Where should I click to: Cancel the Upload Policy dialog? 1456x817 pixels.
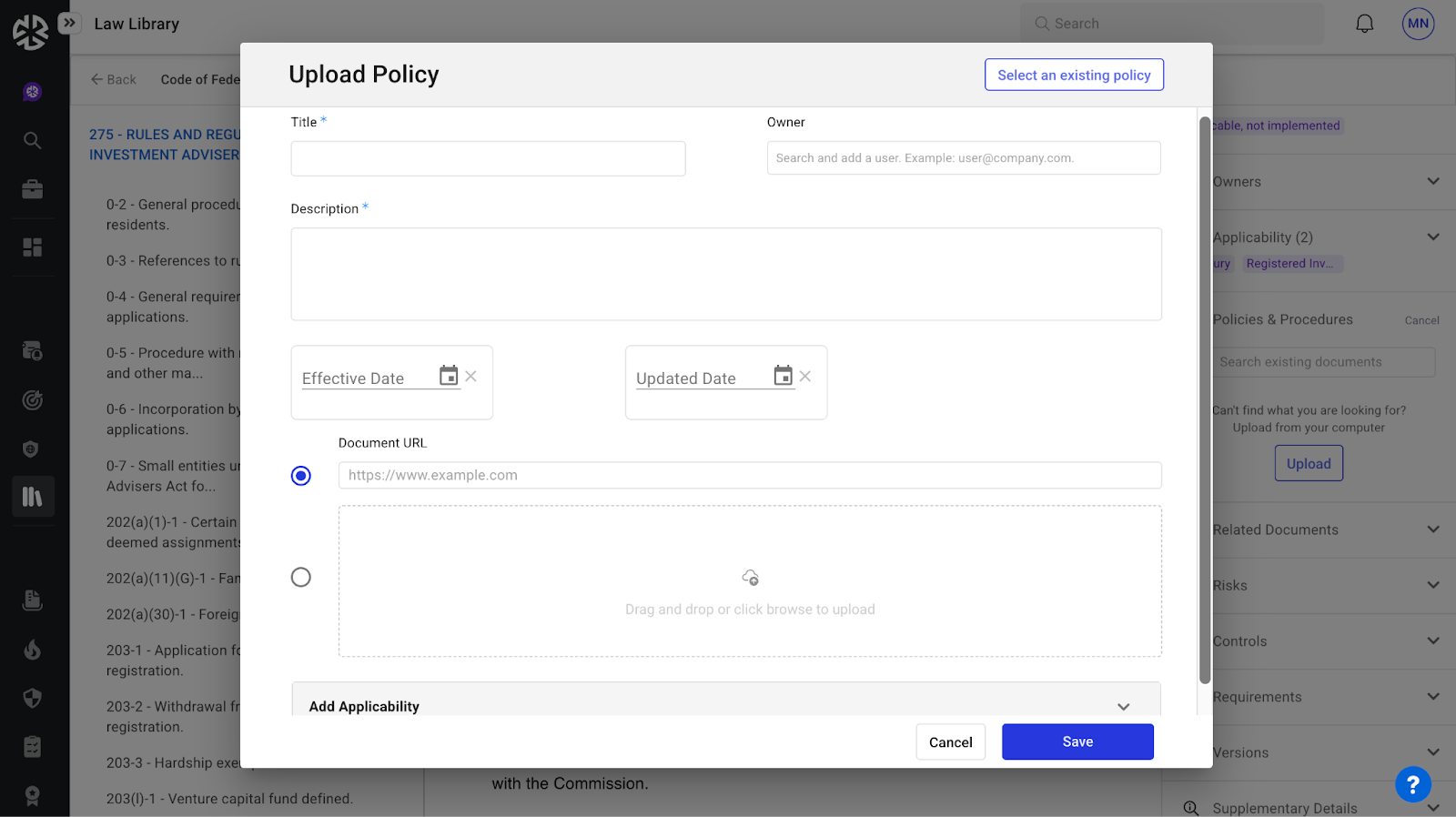pos(950,742)
